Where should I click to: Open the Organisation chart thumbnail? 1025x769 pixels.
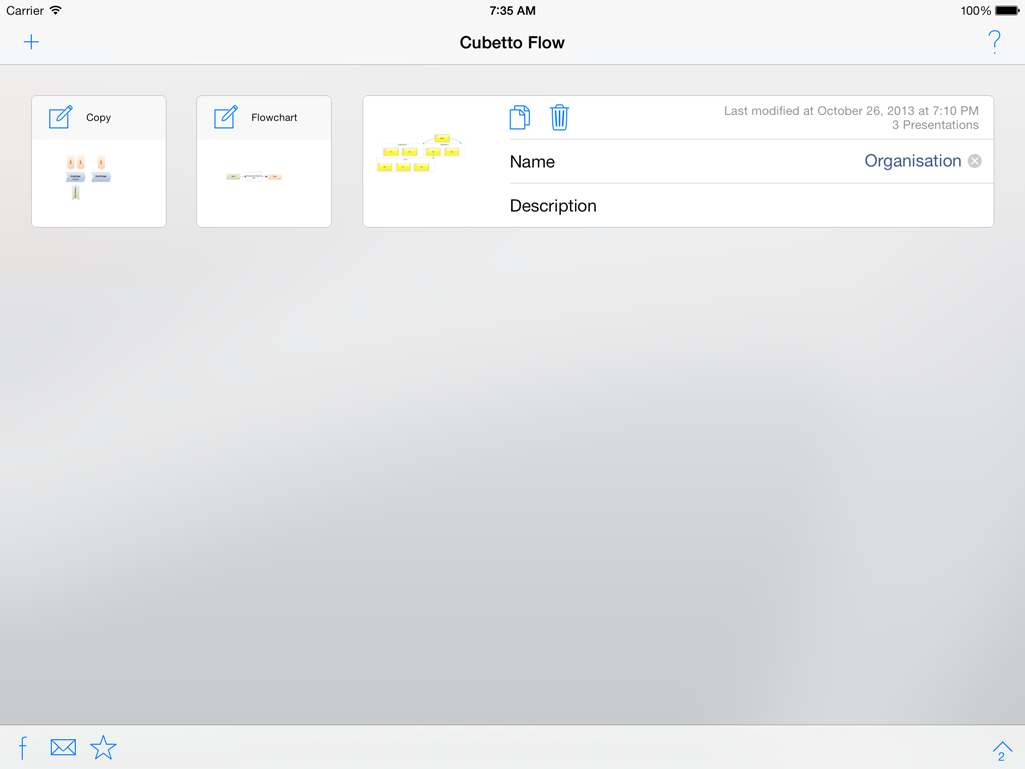[420, 153]
